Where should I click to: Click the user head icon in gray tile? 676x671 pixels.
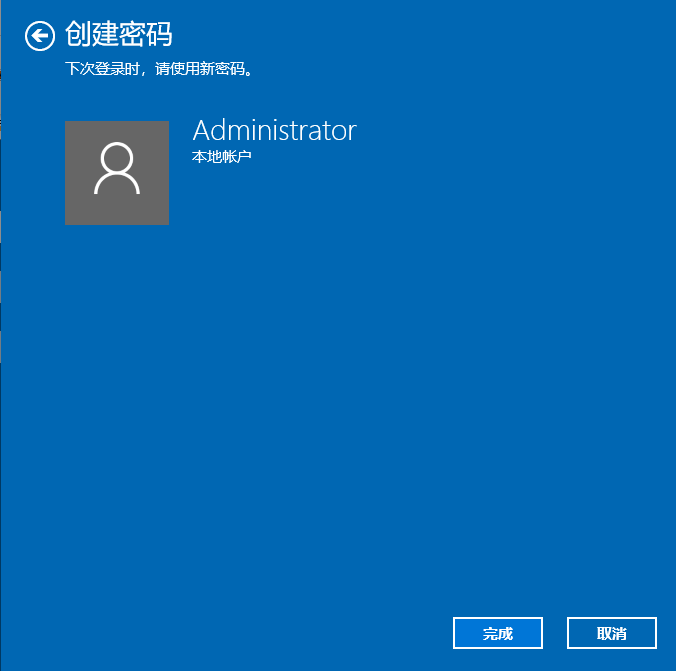pyautogui.click(x=117, y=169)
